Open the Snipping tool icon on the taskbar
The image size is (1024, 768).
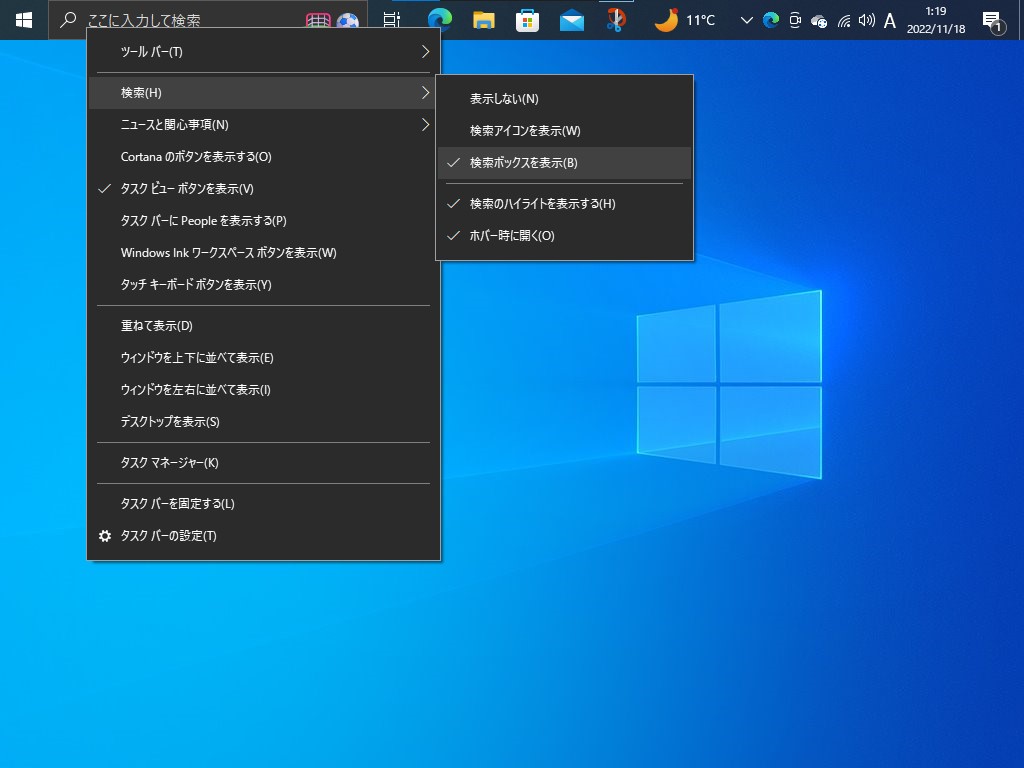pyautogui.click(x=616, y=19)
